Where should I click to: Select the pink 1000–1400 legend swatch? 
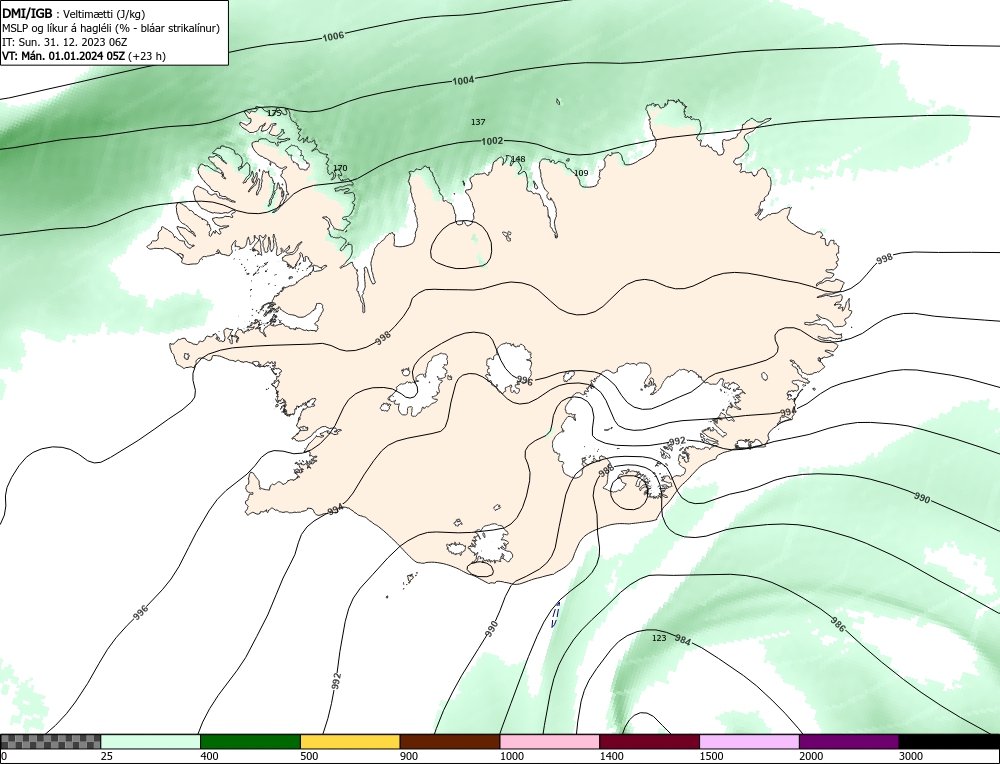tap(550, 742)
